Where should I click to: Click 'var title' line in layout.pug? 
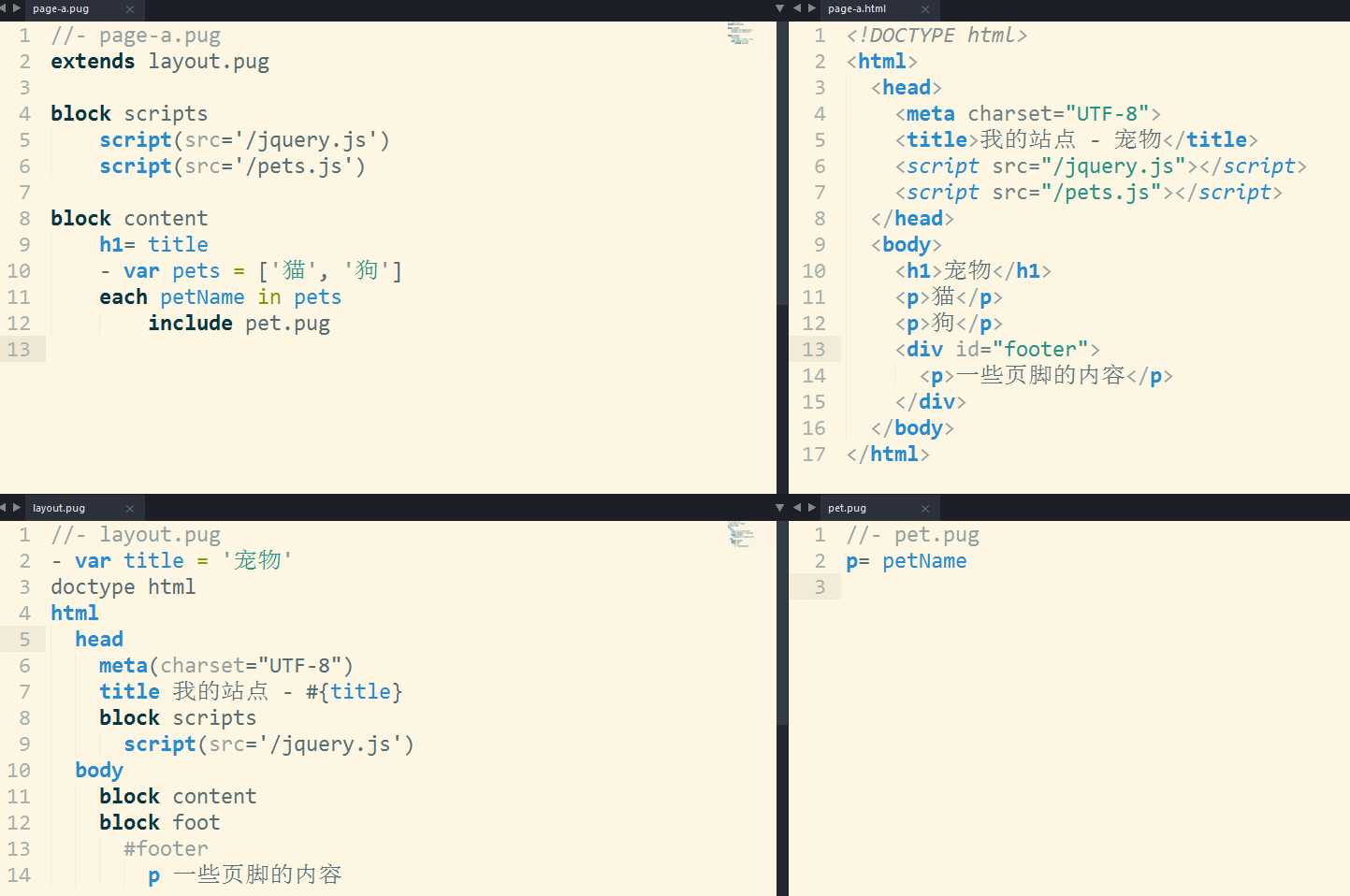click(172, 561)
